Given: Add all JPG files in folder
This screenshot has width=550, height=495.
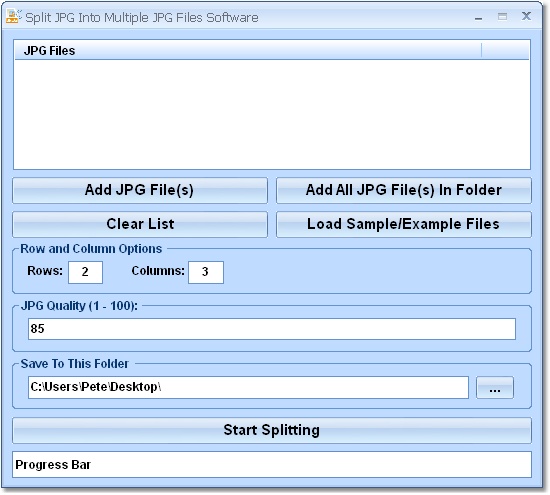Looking at the screenshot, I should (404, 190).
